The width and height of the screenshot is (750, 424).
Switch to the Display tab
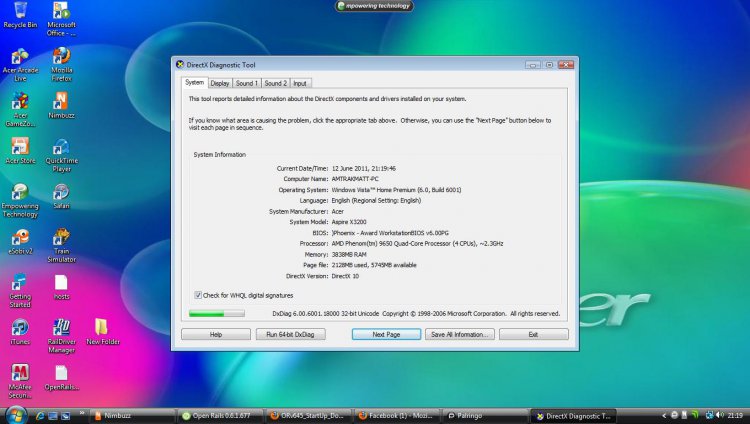pyautogui.click(x=220, y=83)
